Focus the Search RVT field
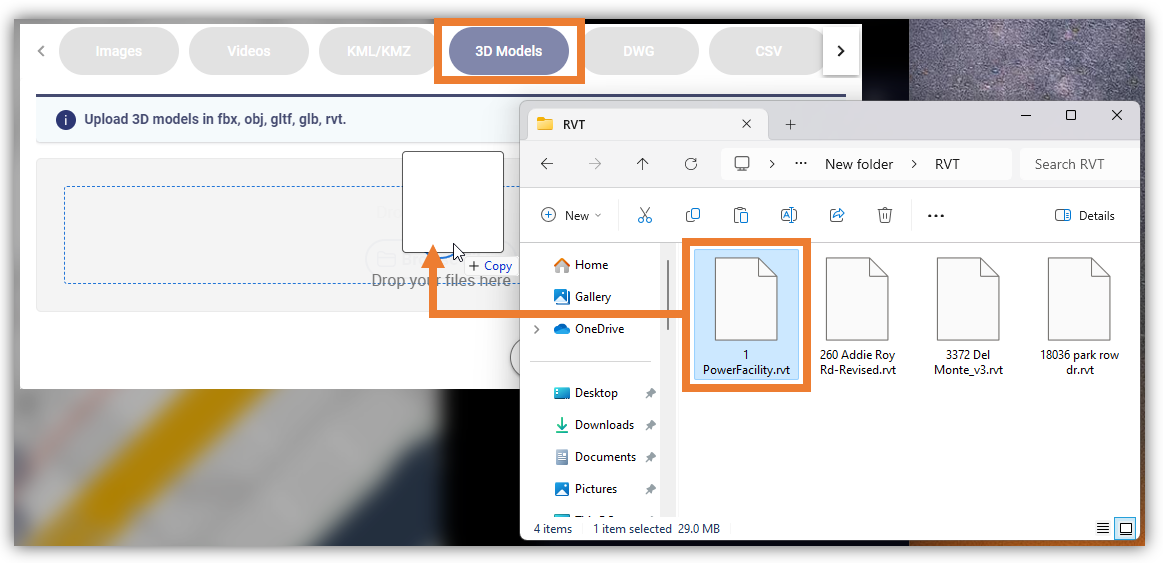This screenshot has width=1163, height=563. [x=1079, y=164]
